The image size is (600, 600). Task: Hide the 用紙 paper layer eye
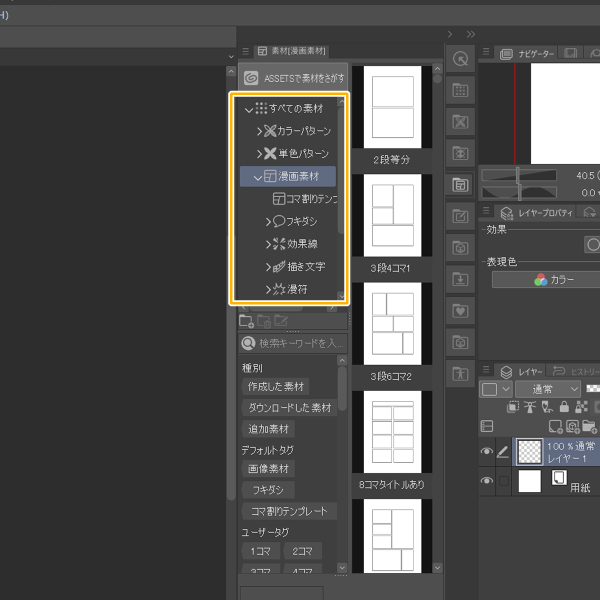[x=487, y=481]
